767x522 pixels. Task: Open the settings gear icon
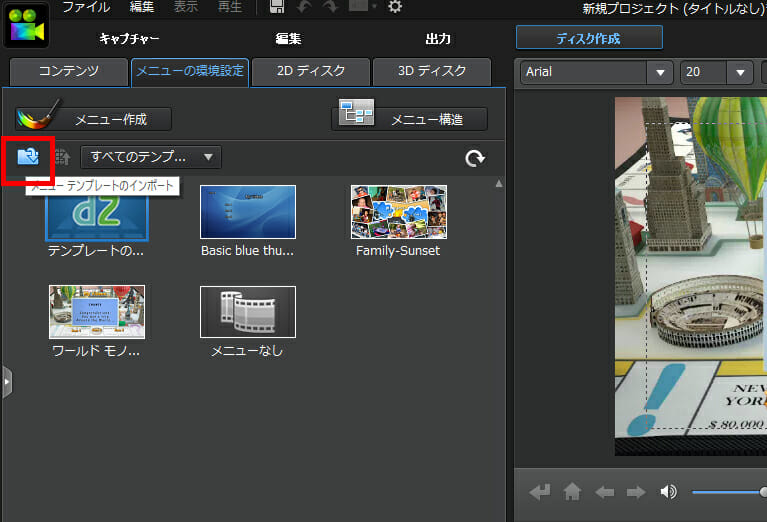click(395, 7)
